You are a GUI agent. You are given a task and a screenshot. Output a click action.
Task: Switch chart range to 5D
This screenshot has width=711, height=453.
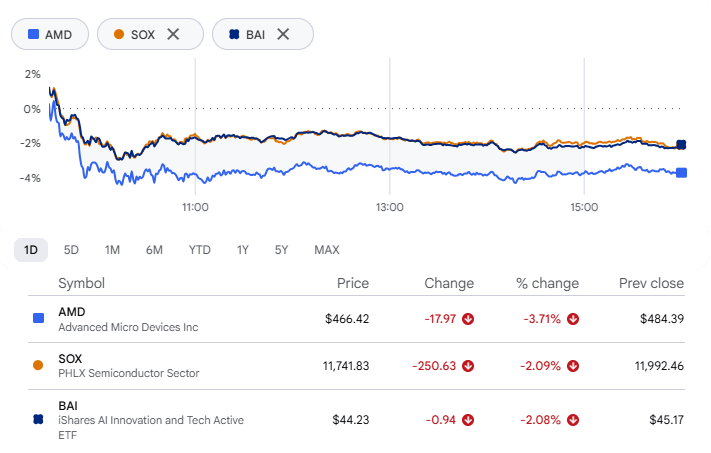(71, 250)
